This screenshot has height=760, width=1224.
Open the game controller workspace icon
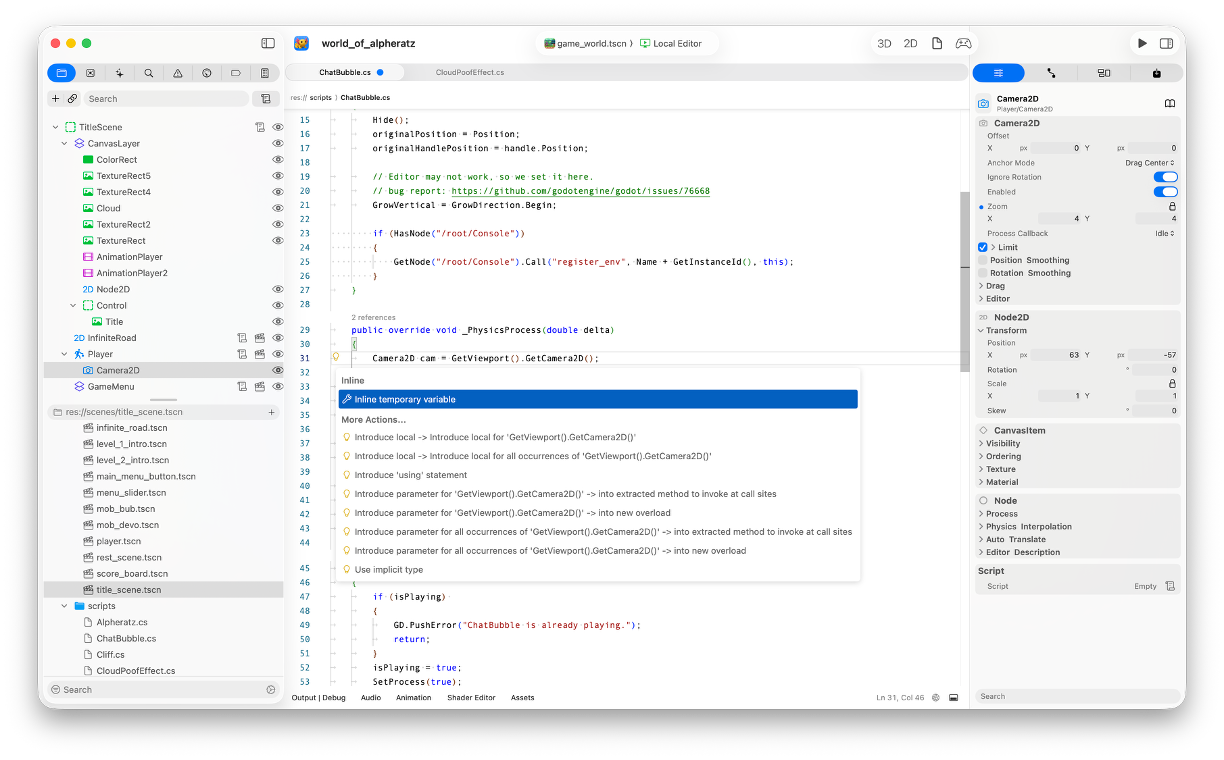tap(963, 44)
